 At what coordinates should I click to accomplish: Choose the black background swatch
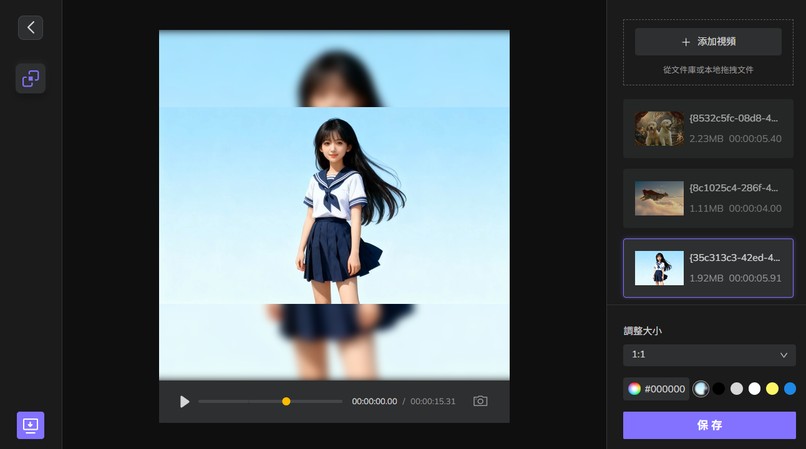pos(718,389)
